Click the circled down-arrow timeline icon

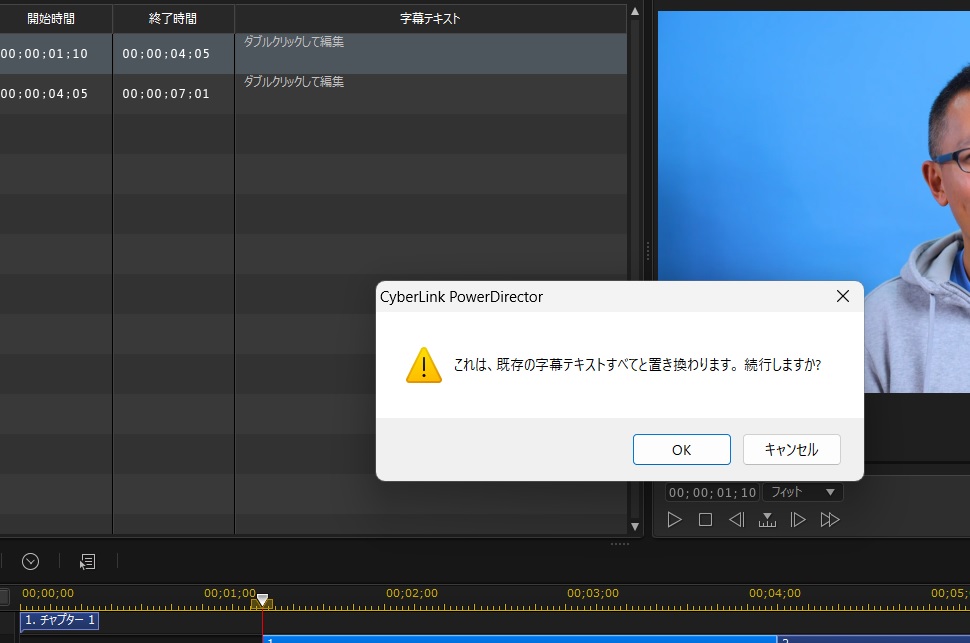pyautogui.click(x=30, y=561)
